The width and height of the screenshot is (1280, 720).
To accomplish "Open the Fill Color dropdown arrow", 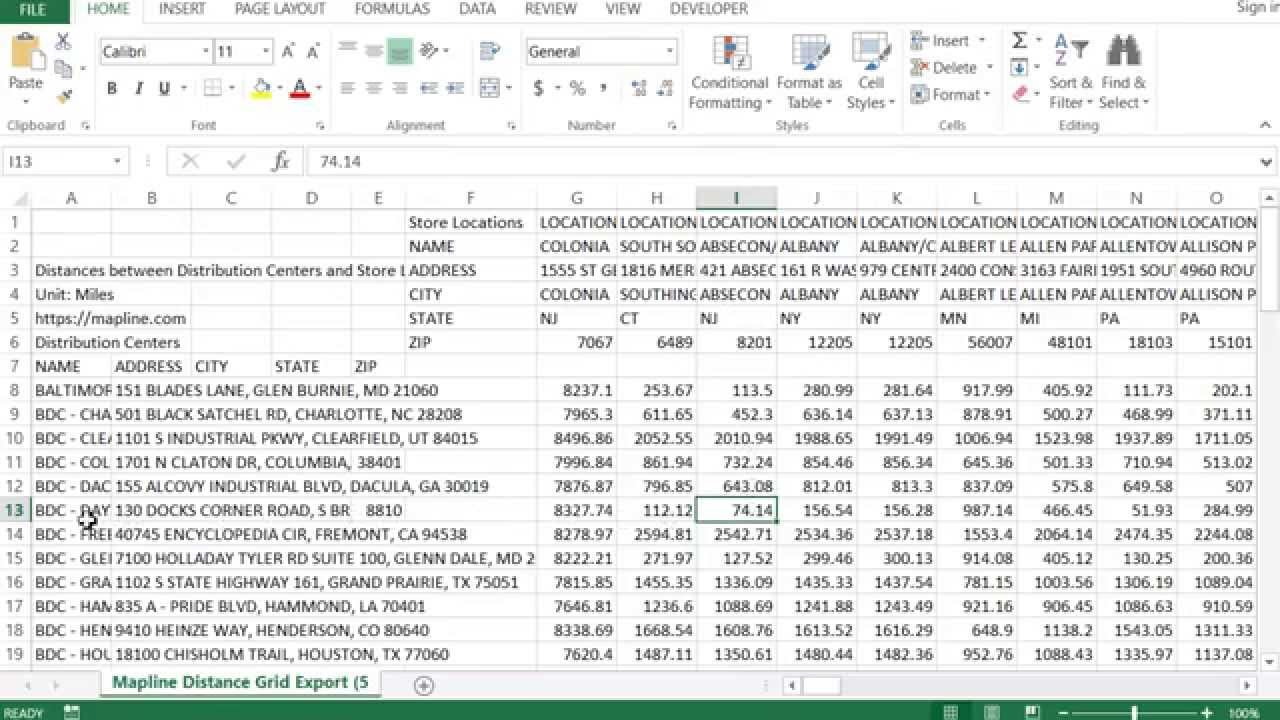I will pyautogui.click(x=279, y=88).
